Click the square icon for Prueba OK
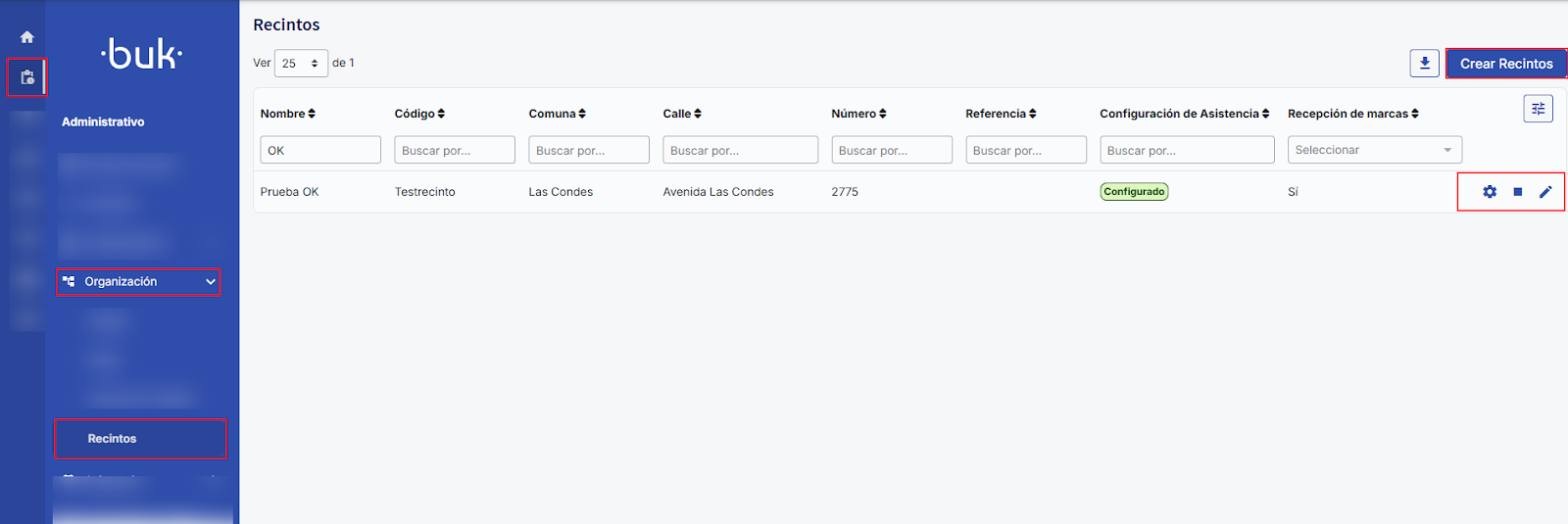The image size is (1568, 524). click(1517, 192)
